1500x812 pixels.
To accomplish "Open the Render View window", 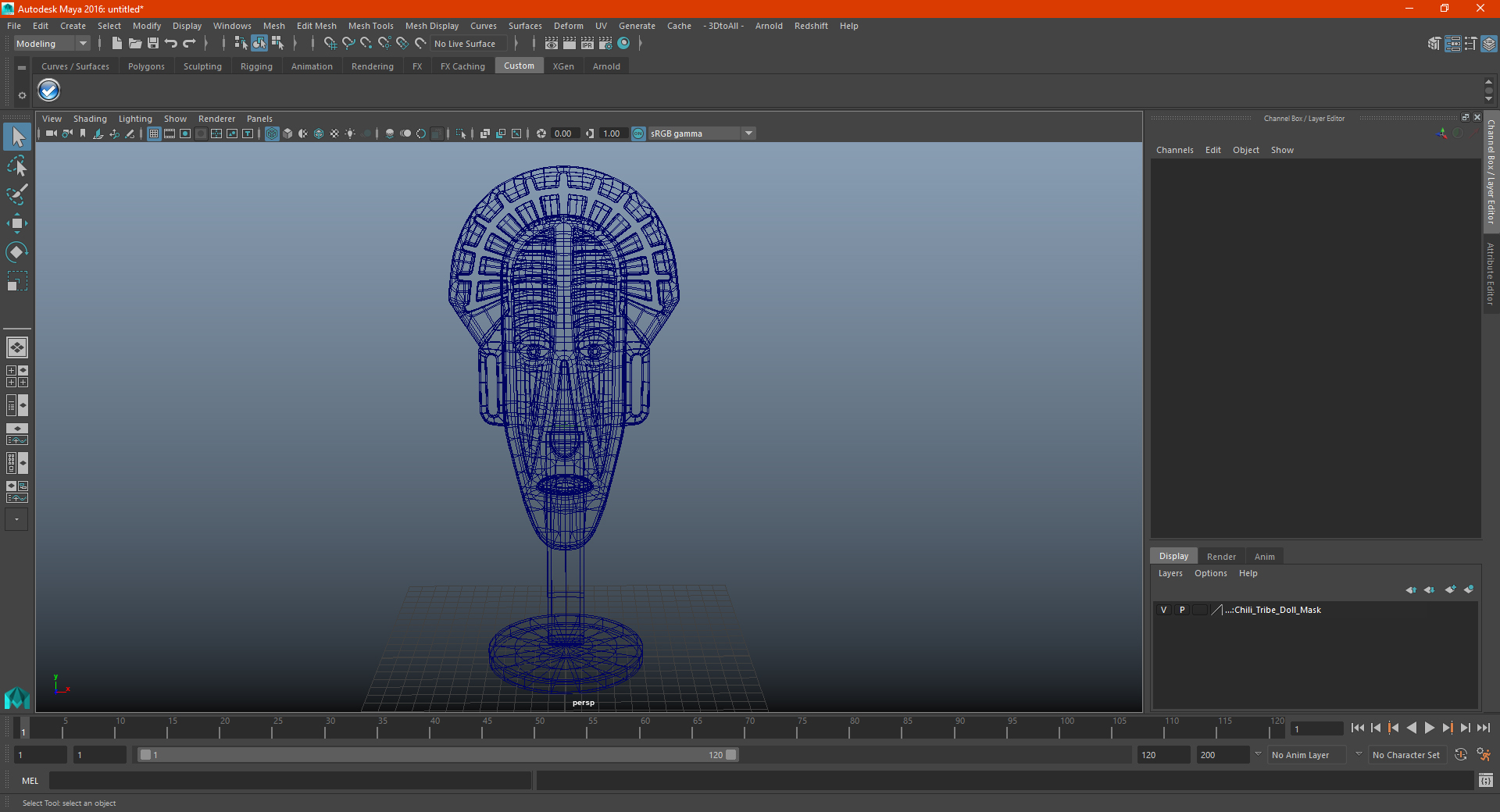I will (x=552, y=44).
